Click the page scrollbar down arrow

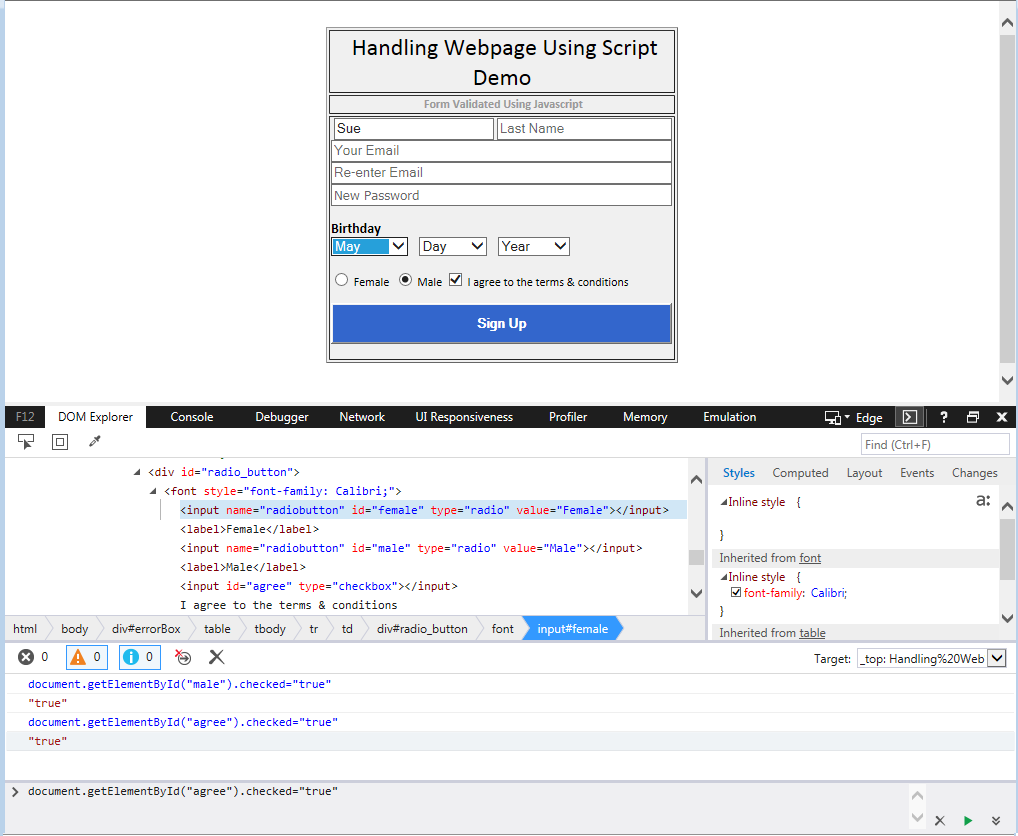tap(1007, 380)
